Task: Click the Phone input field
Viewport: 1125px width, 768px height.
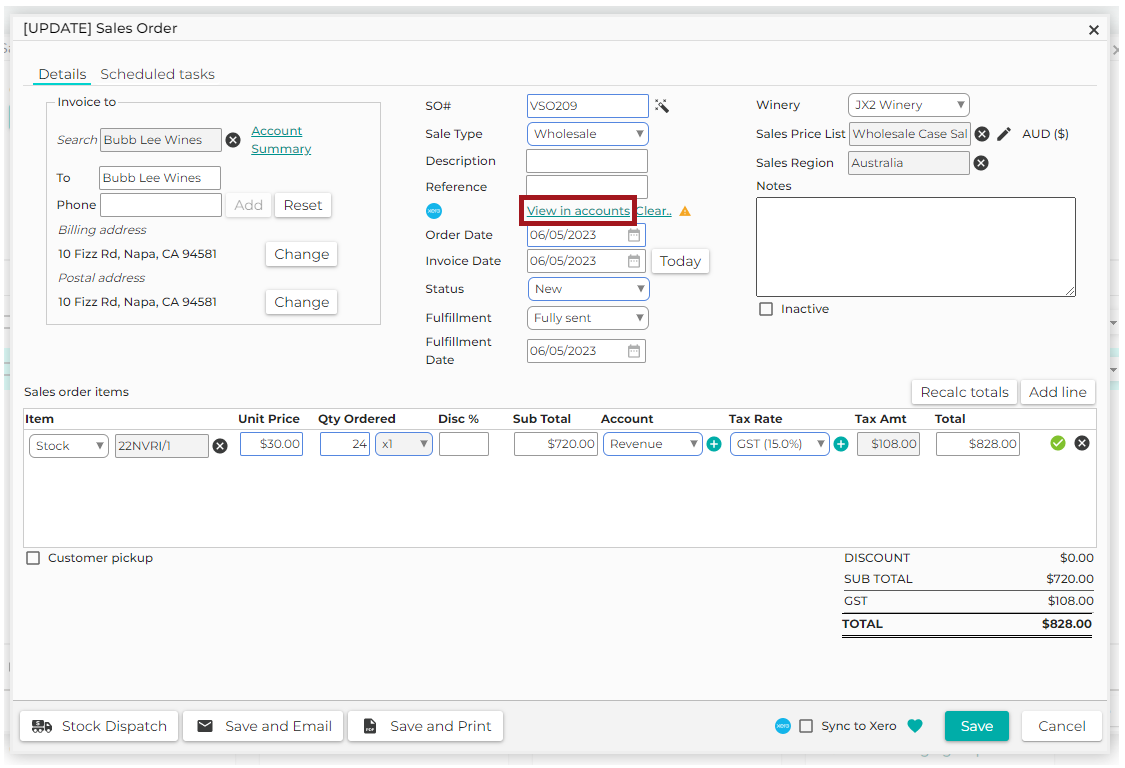Action: point(161,205)
